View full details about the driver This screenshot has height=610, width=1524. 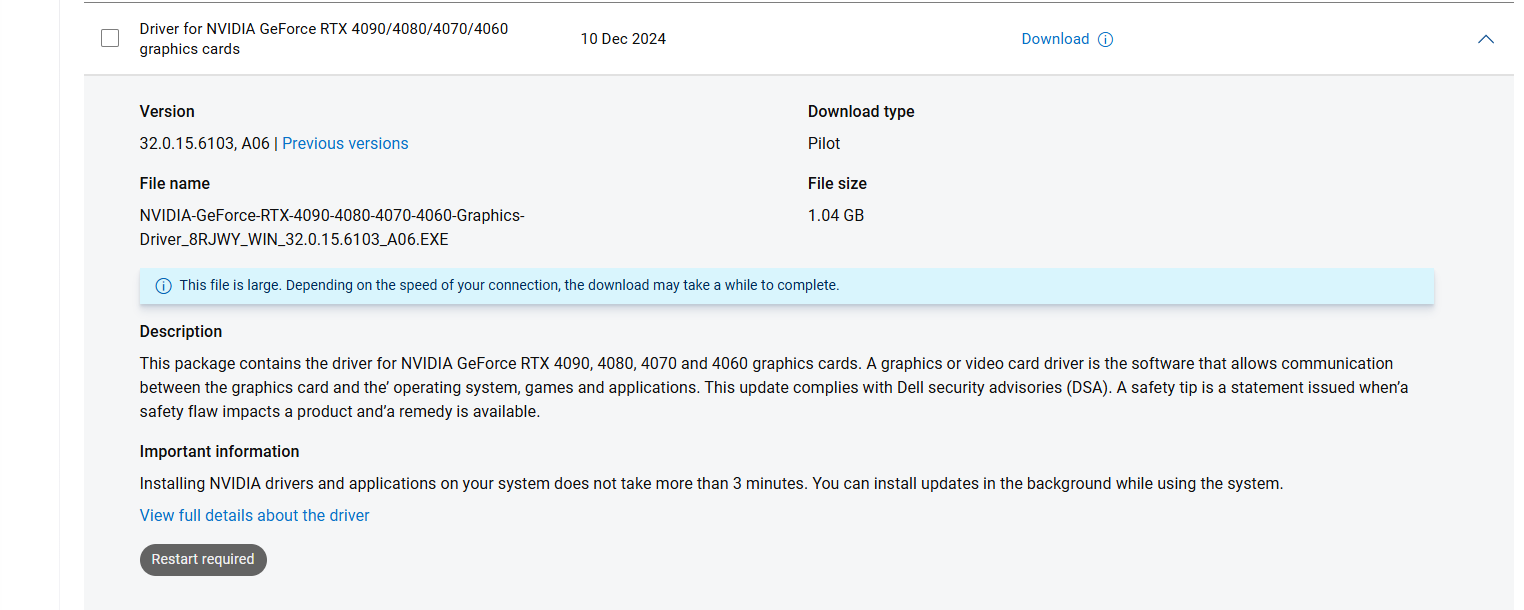click(x=255, y=515)
